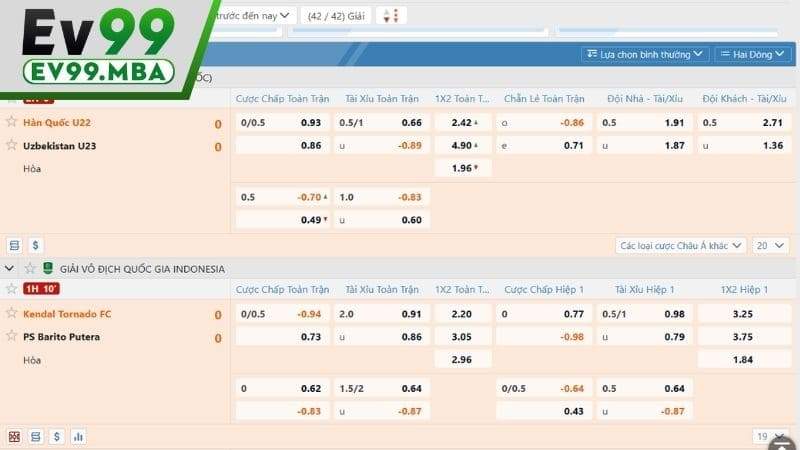The image size is (800, 450).
Task: Click the dollar icon under Uzbekistan match
Action: [35, 244]
